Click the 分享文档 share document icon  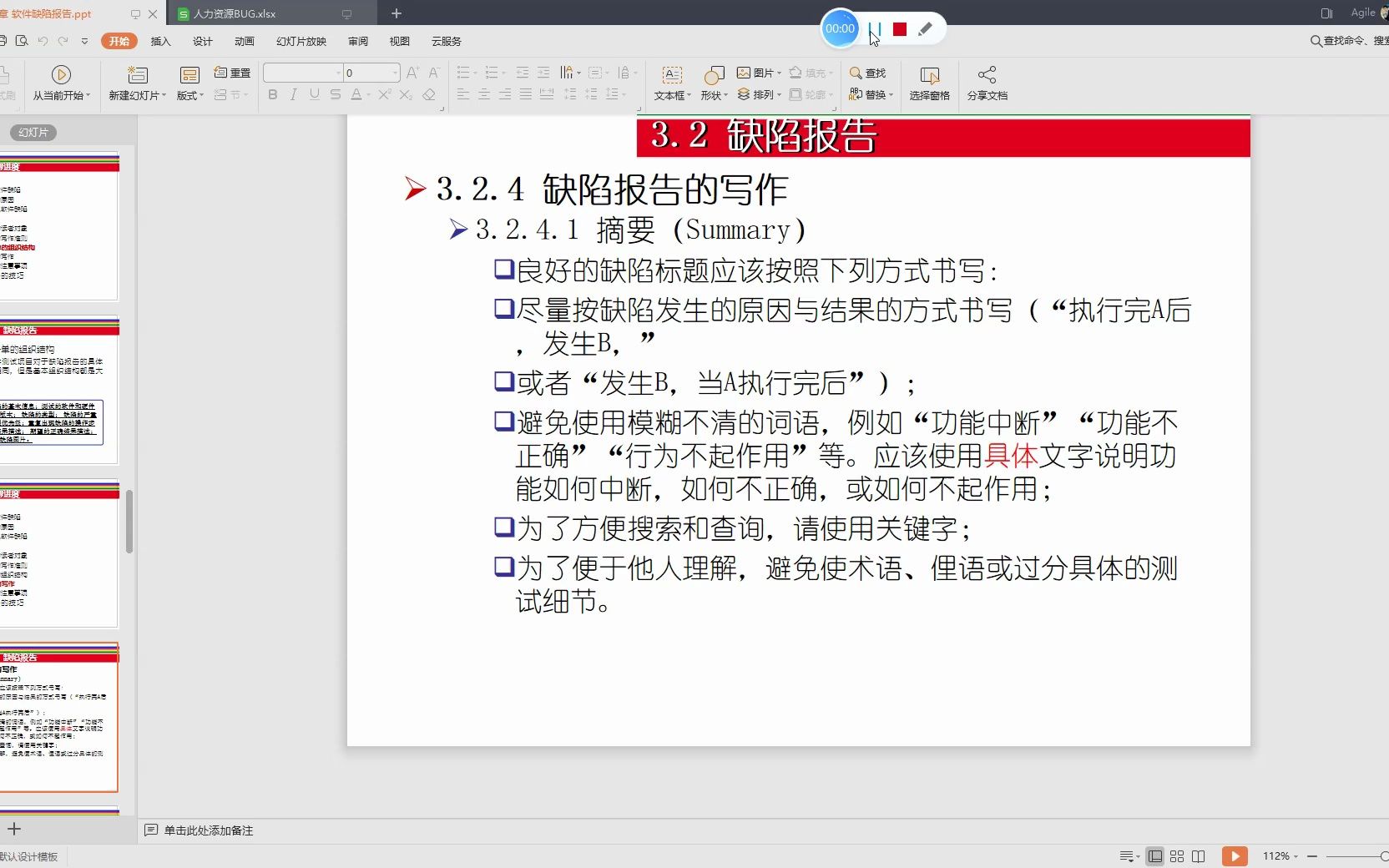click(x=987, y=74)
